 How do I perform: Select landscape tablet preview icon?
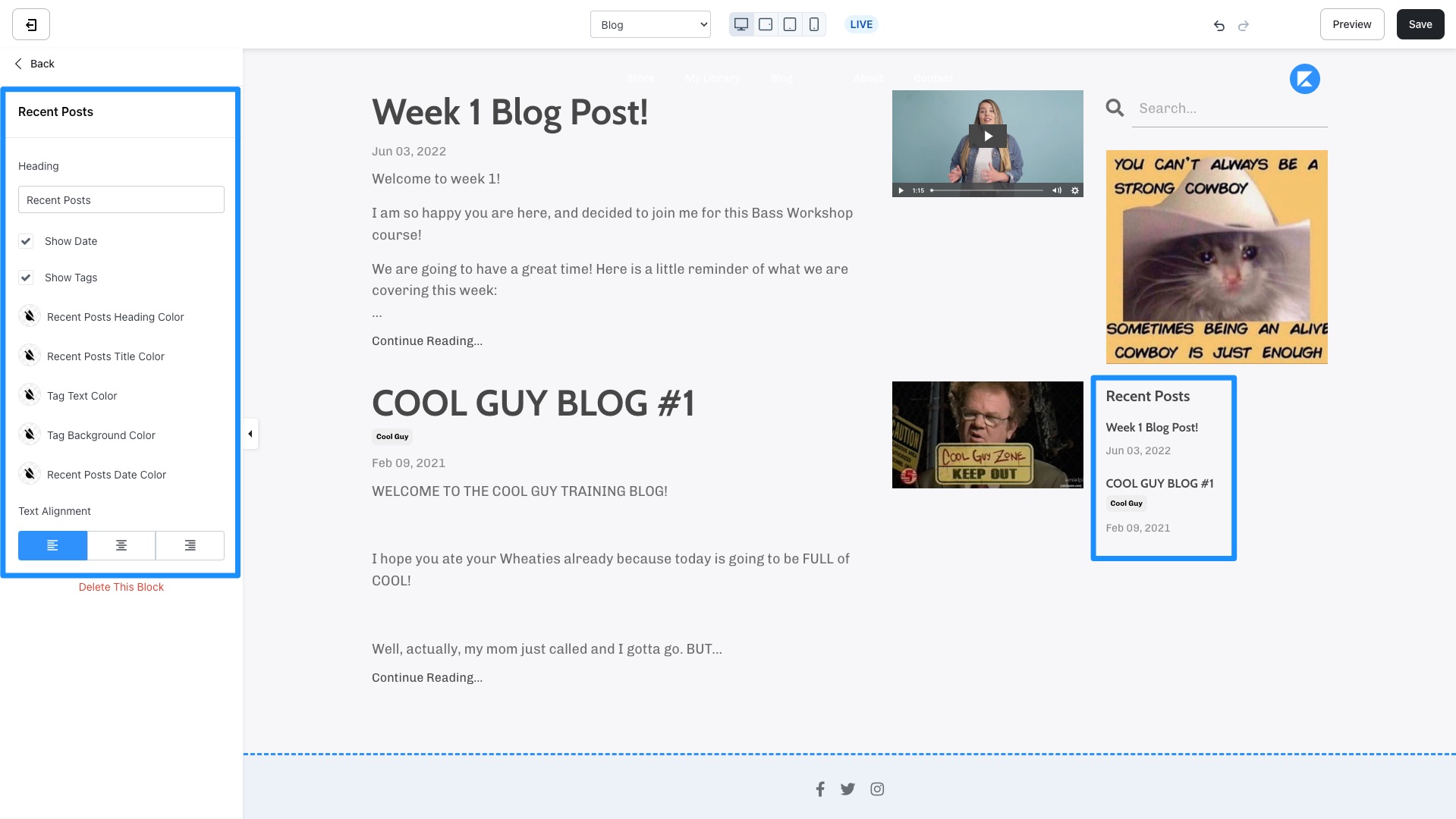point(766,24)
